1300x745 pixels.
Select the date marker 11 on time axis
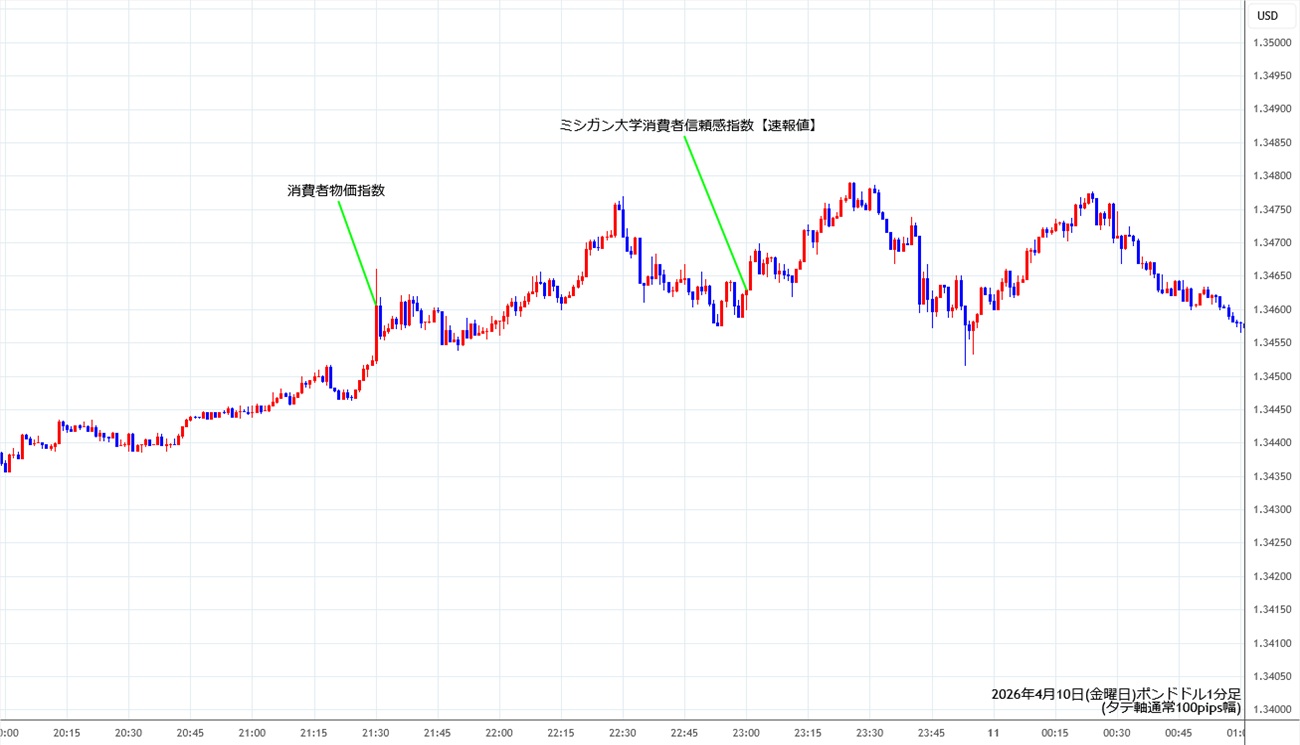coord(993,733)
